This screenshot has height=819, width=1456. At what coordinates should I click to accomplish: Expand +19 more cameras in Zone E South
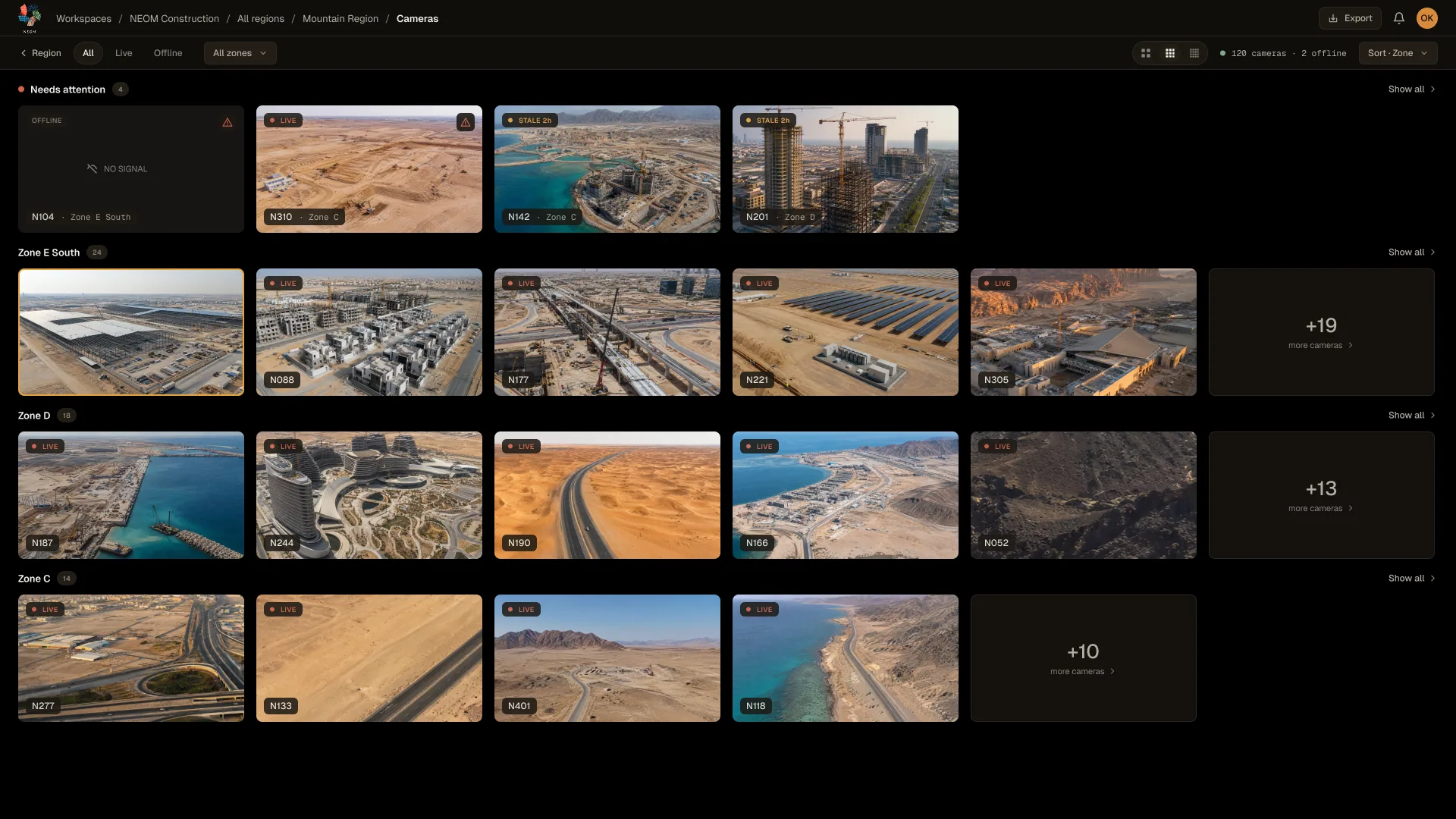click(x=1321, y=332)
